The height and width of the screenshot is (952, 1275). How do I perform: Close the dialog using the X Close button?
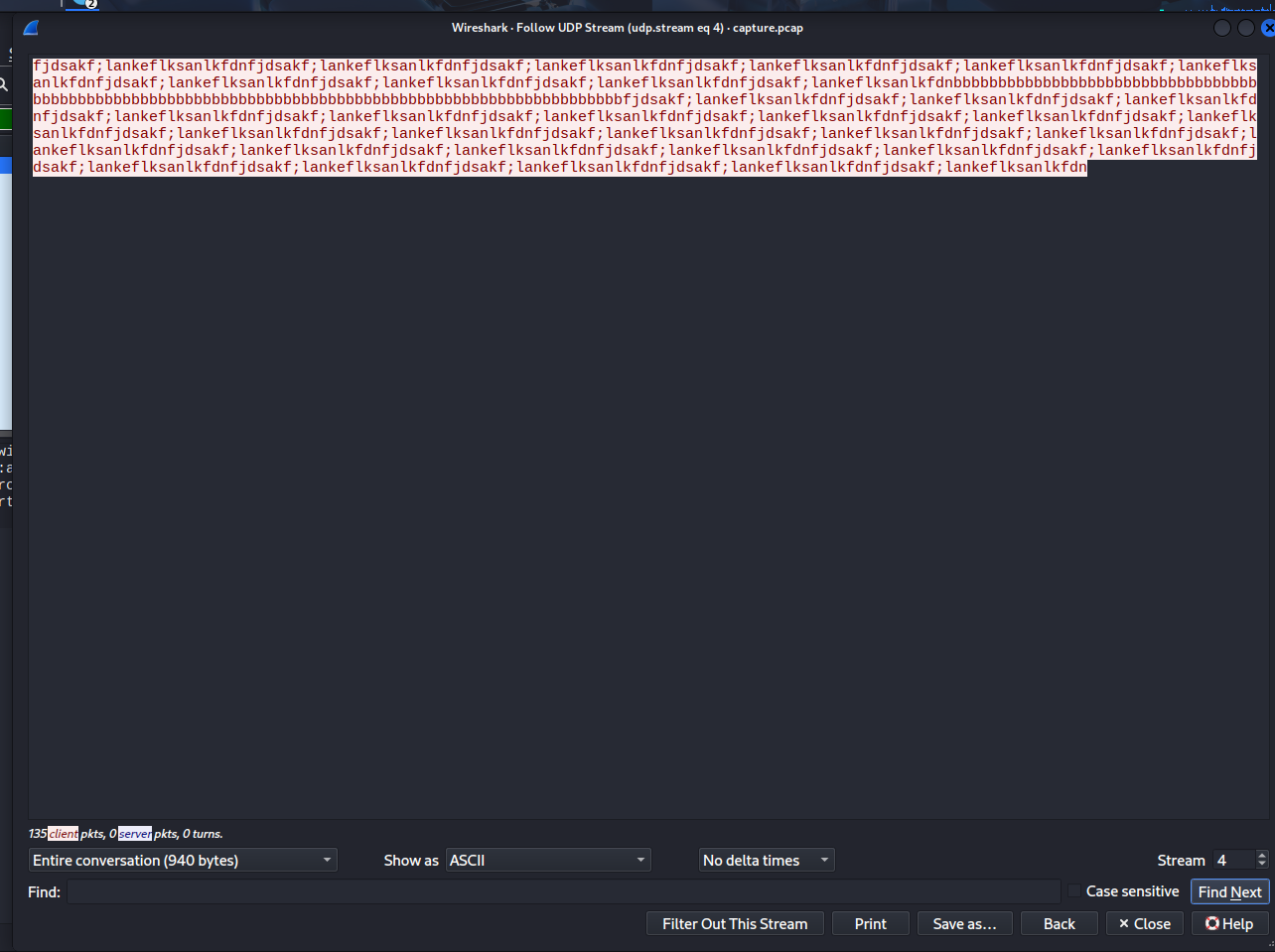[x=1144, y=923]
